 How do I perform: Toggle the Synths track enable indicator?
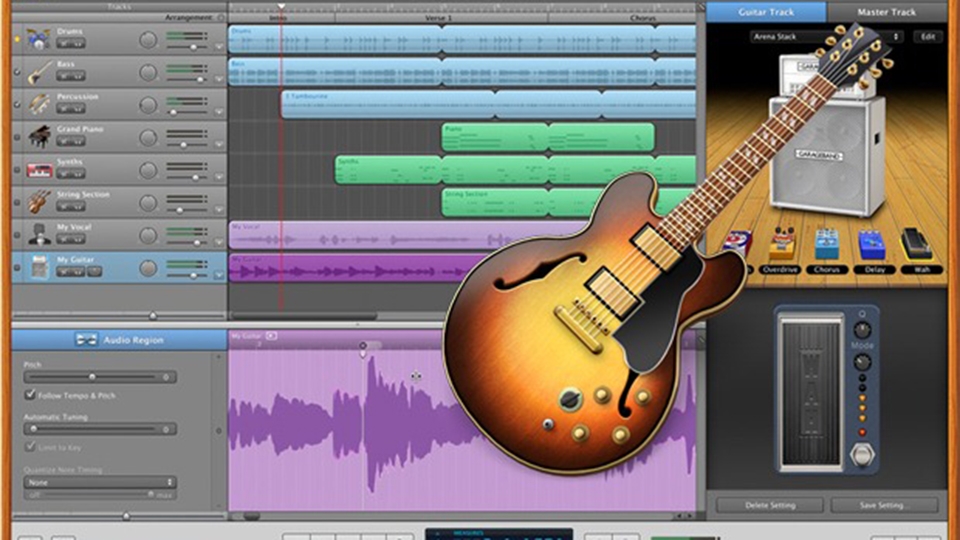click(x=17, y=170)
